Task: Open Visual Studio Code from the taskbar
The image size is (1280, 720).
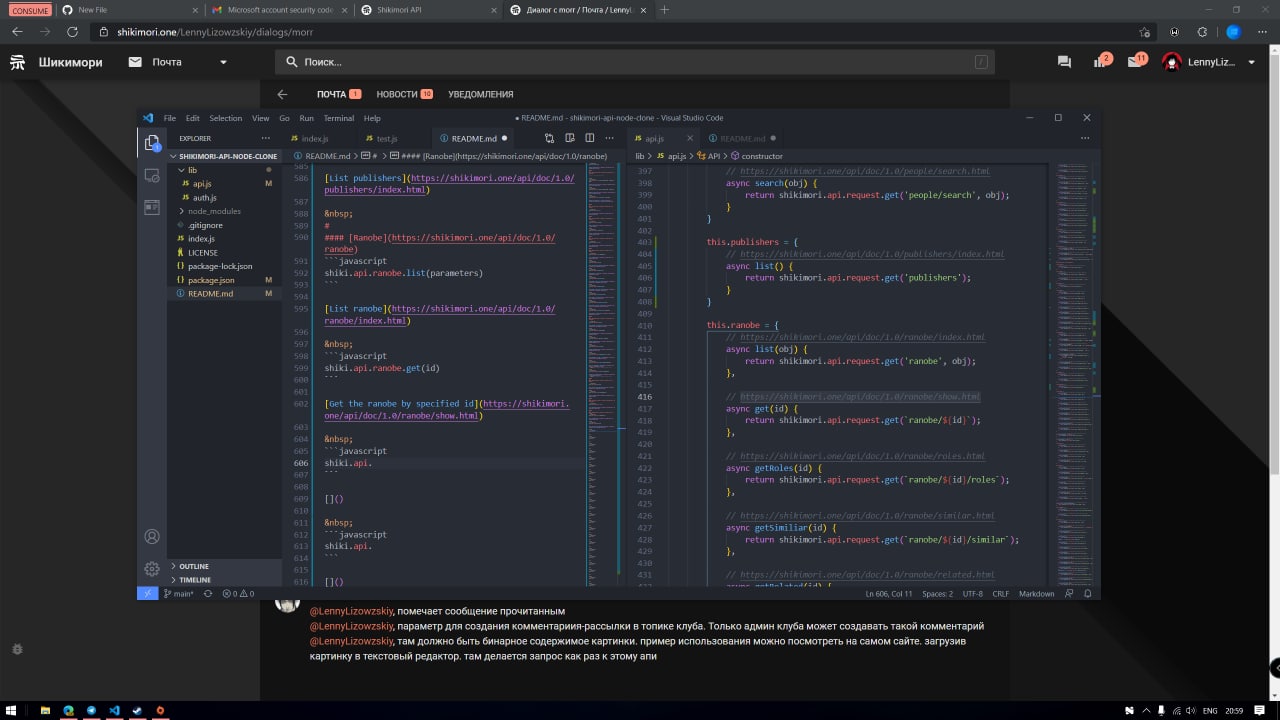Action: point(114,710)
